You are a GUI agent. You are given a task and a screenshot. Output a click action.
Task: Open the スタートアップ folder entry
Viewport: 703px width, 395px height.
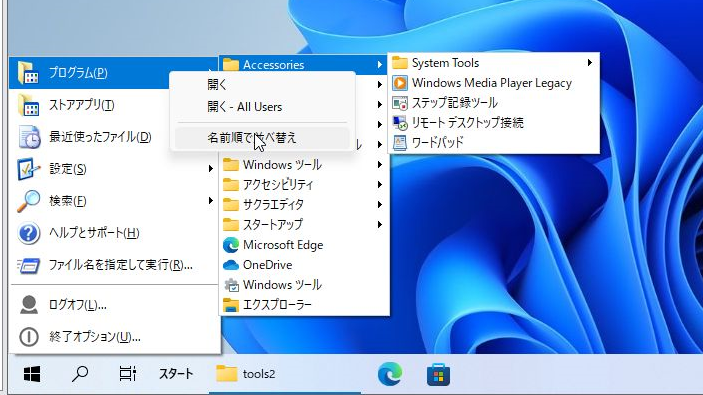tap(304, 225)
